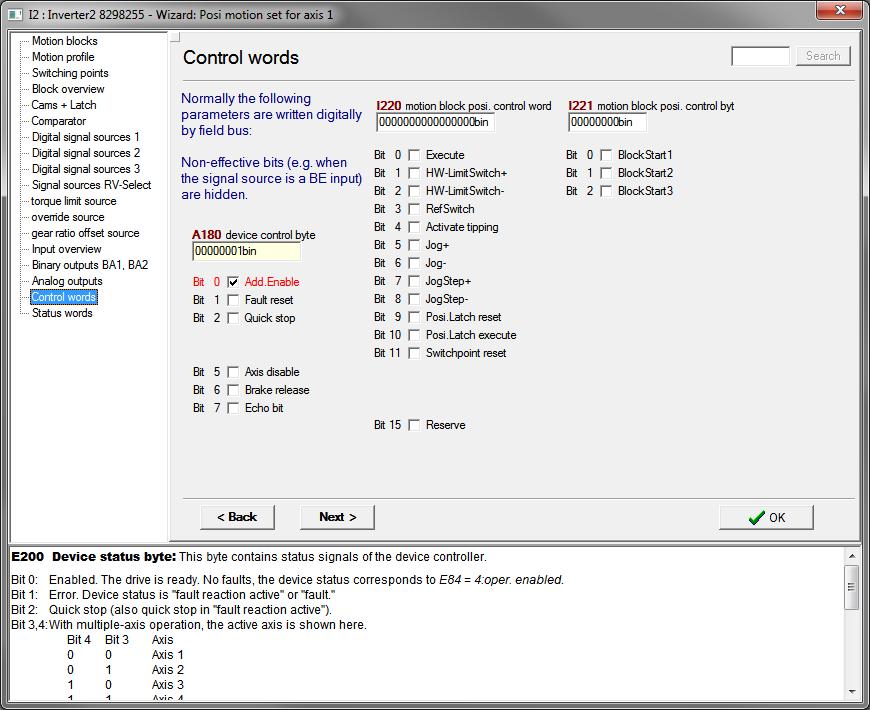Toggle the Add.Enable checkbox
This screenshot has width=870, height=710.
(x=233, y=282)
